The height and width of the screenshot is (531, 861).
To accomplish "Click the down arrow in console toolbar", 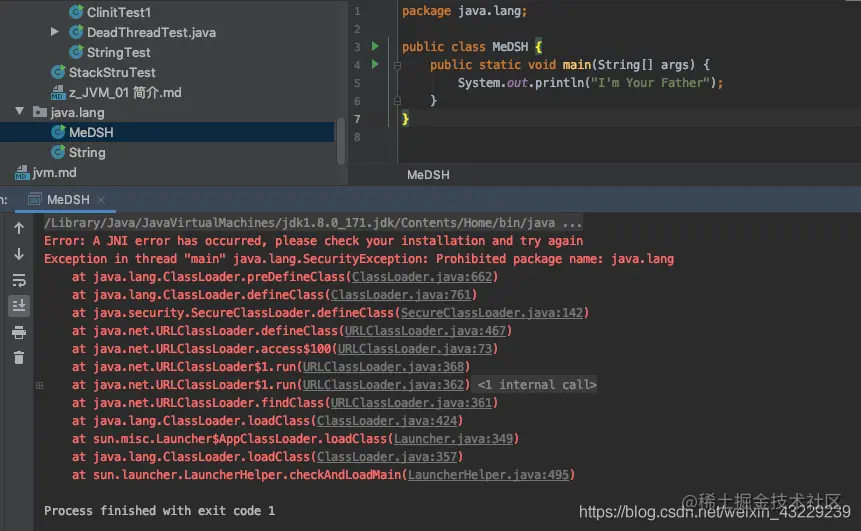I will [x=19, y=254].
